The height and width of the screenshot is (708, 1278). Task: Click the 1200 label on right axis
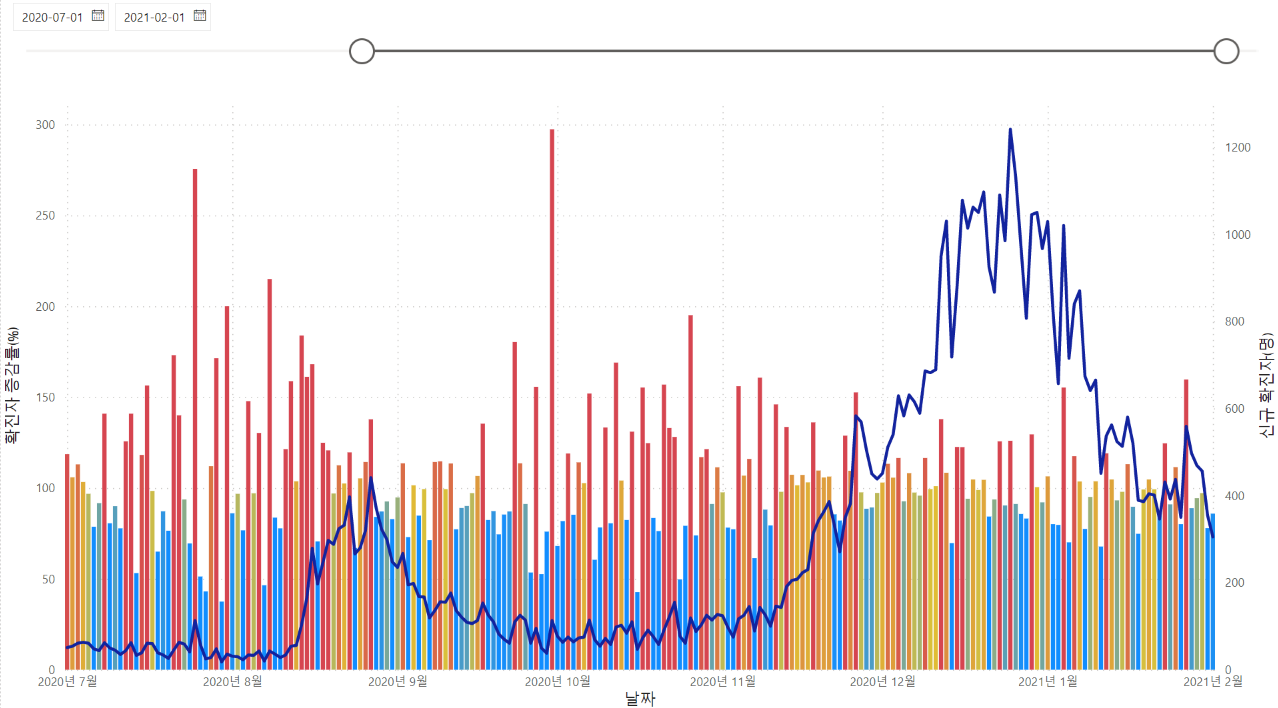[1237, 148]
